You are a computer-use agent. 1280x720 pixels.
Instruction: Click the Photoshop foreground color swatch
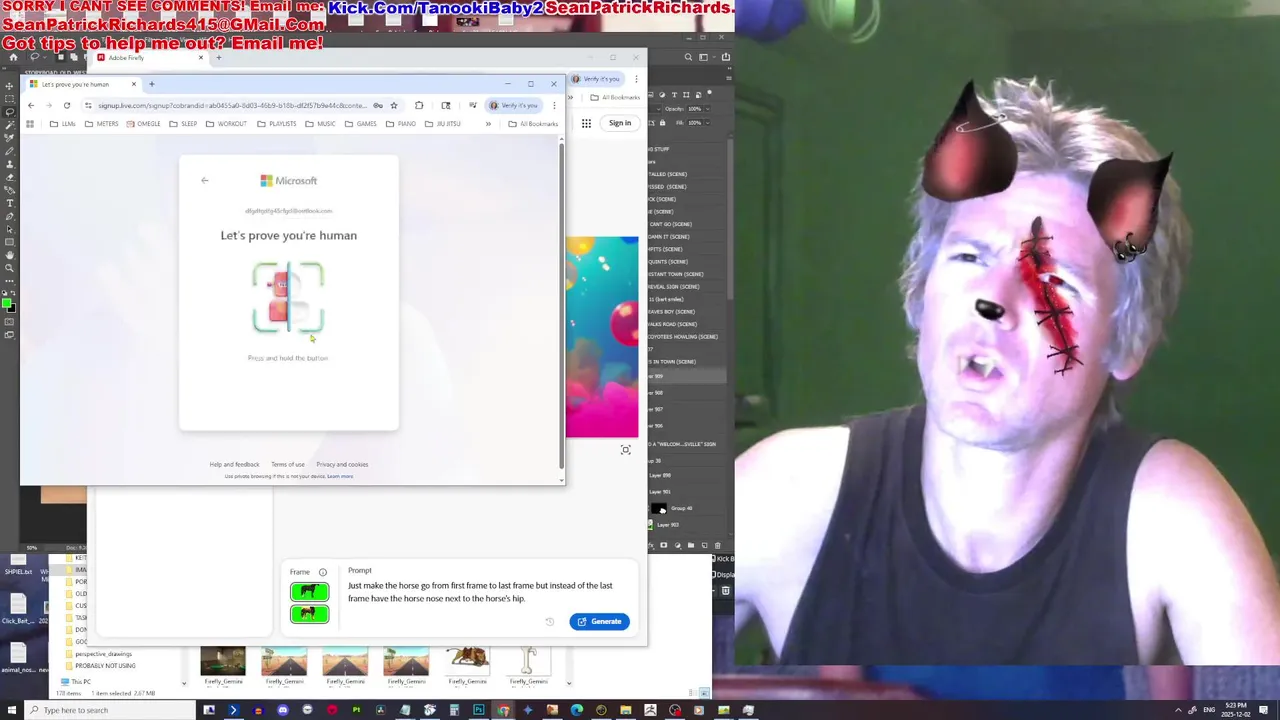tap(6, 303)
